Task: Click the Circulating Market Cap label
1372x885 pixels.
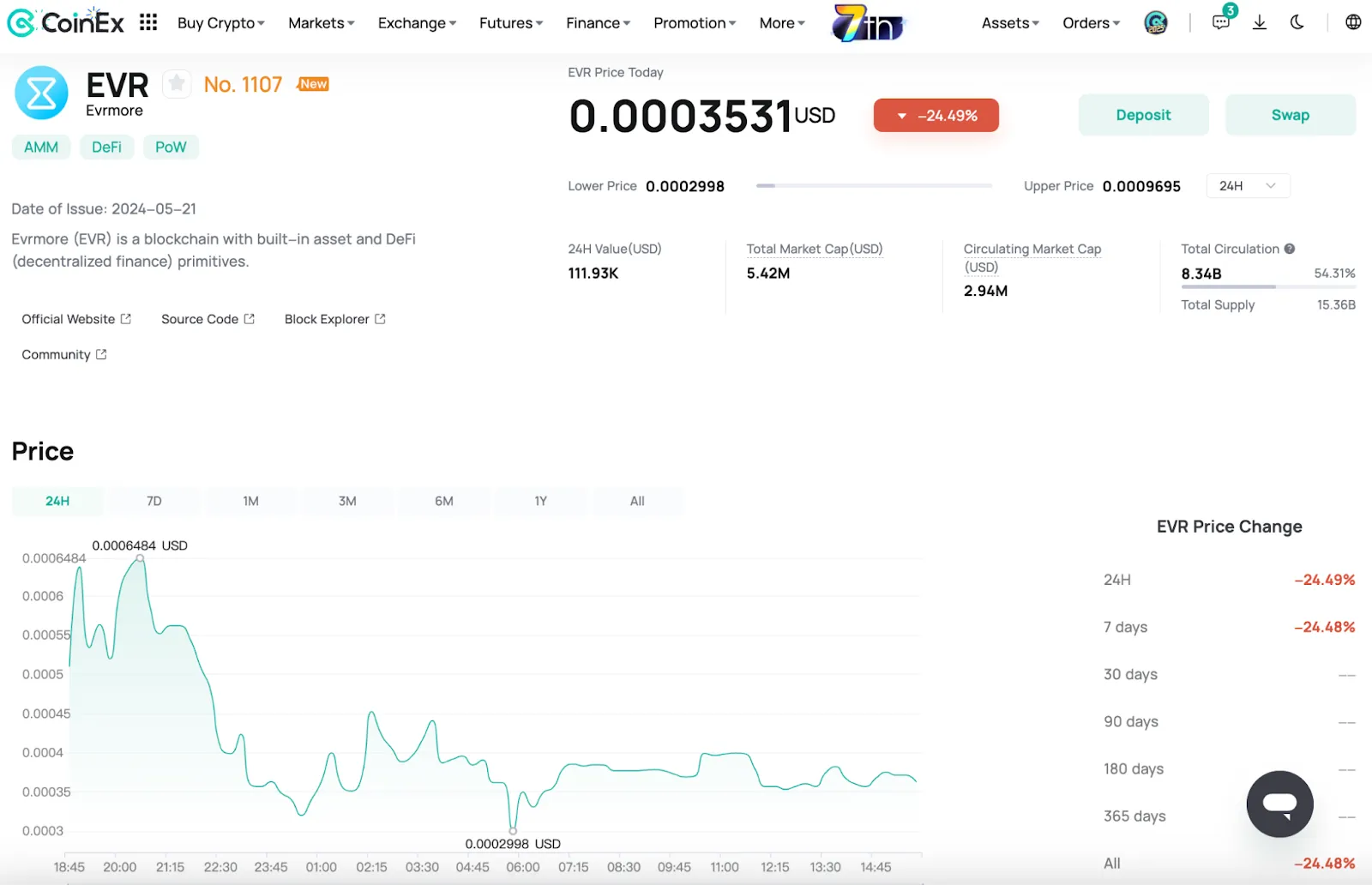Action: [x=1032, y=257]
